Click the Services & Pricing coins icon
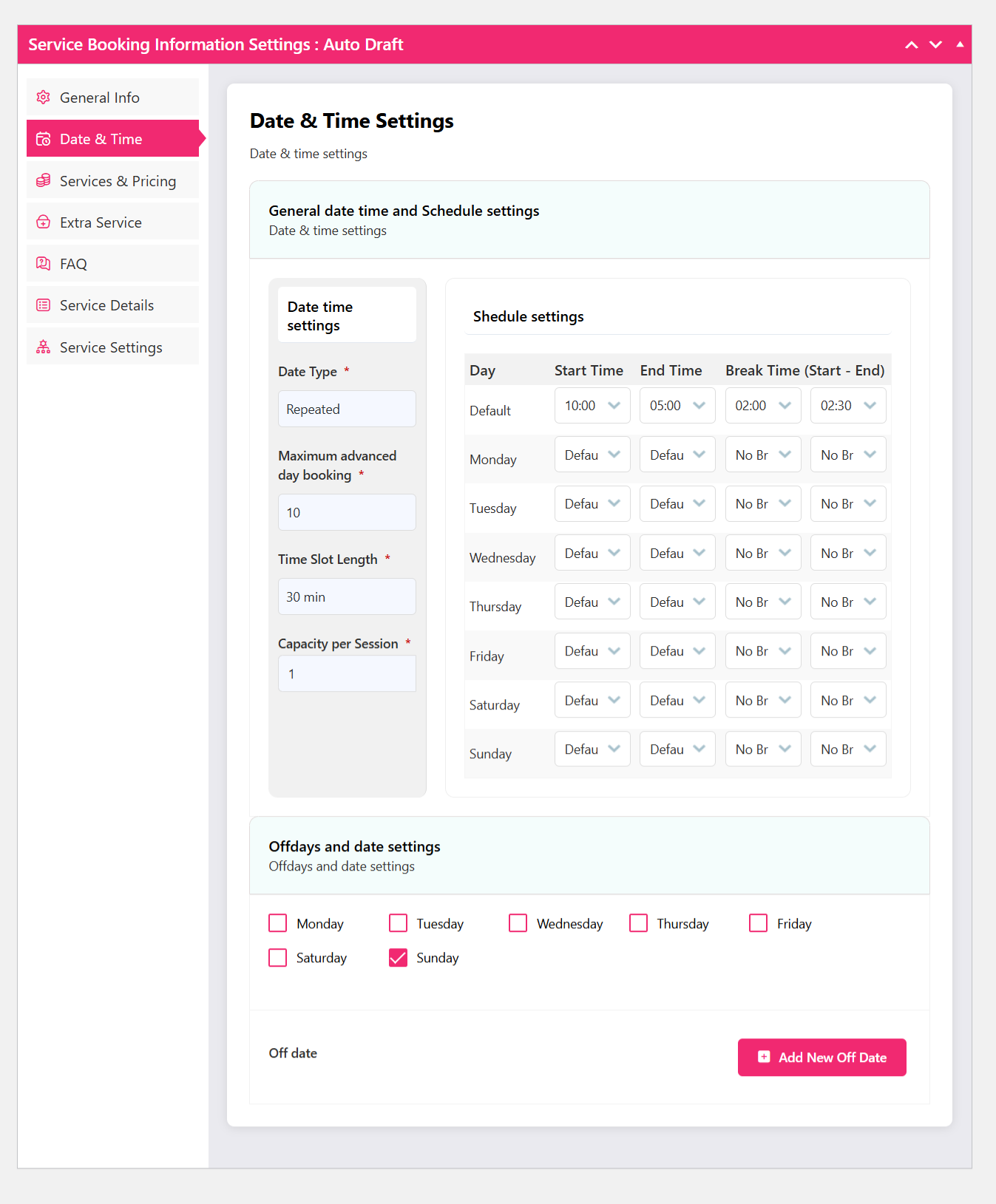 (x=44, y=181)
